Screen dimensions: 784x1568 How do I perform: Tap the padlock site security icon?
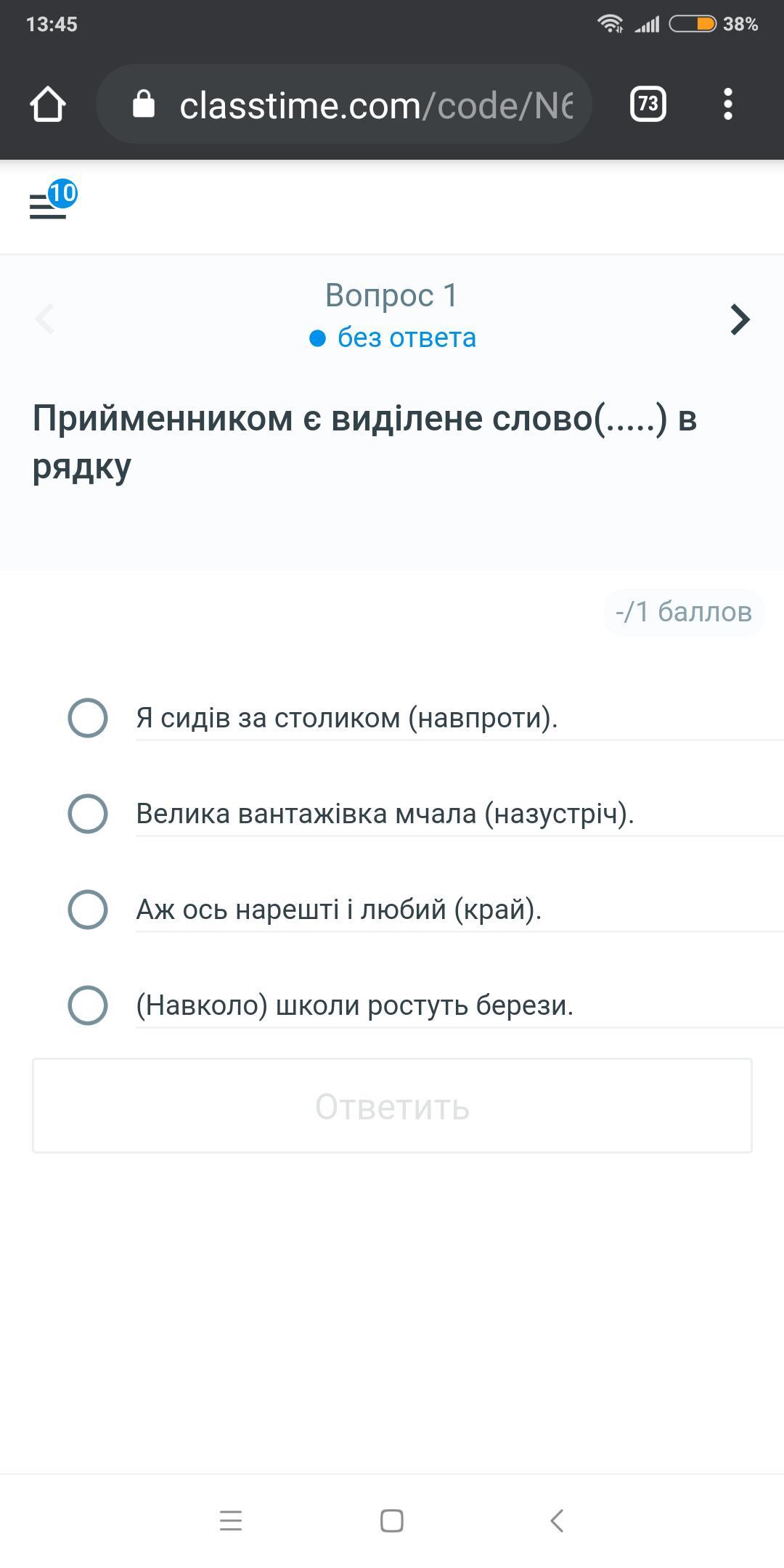[144, 104]
